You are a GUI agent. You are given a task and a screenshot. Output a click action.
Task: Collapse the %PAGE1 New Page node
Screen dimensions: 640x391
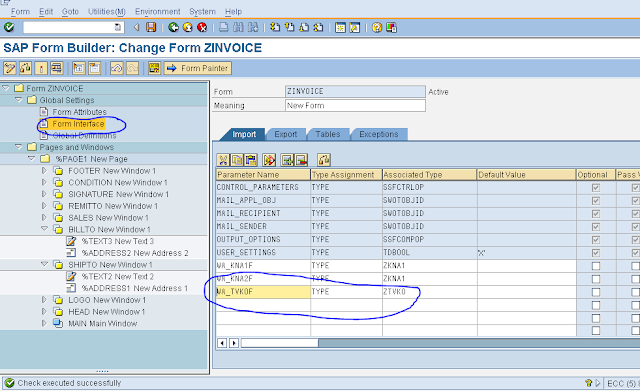pyautogui.click(x=31, y=158)
